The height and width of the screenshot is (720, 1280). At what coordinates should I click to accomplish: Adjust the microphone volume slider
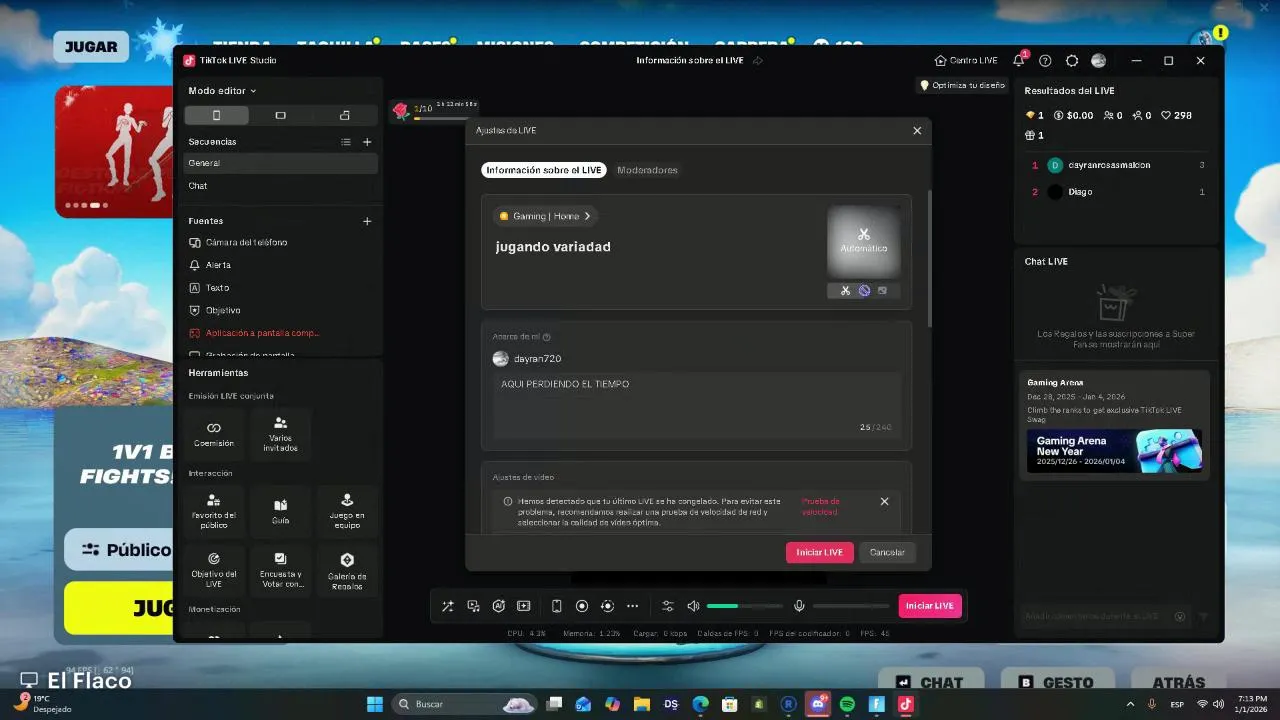pos(851,606)
